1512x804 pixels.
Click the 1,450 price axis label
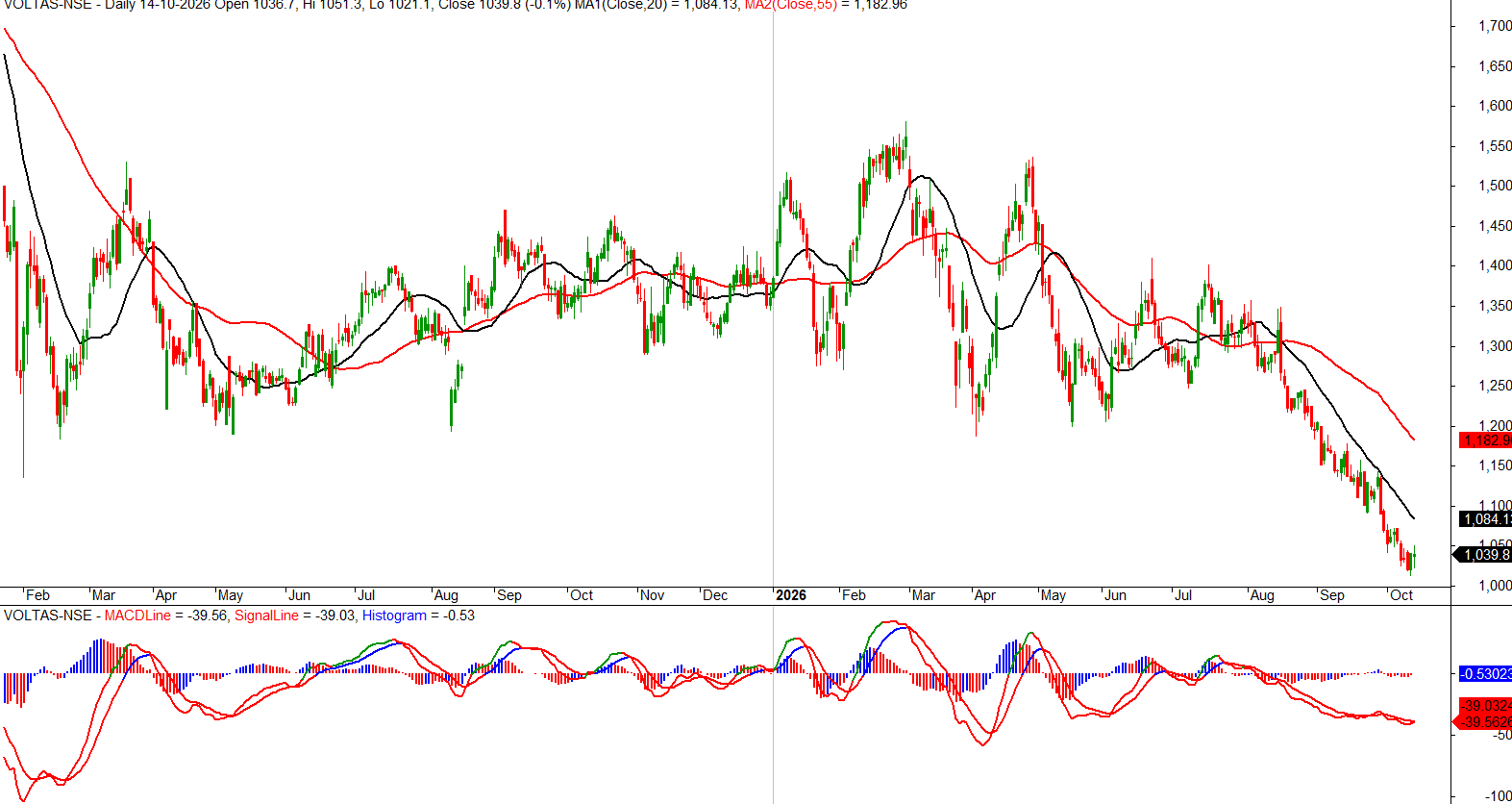1495,226
